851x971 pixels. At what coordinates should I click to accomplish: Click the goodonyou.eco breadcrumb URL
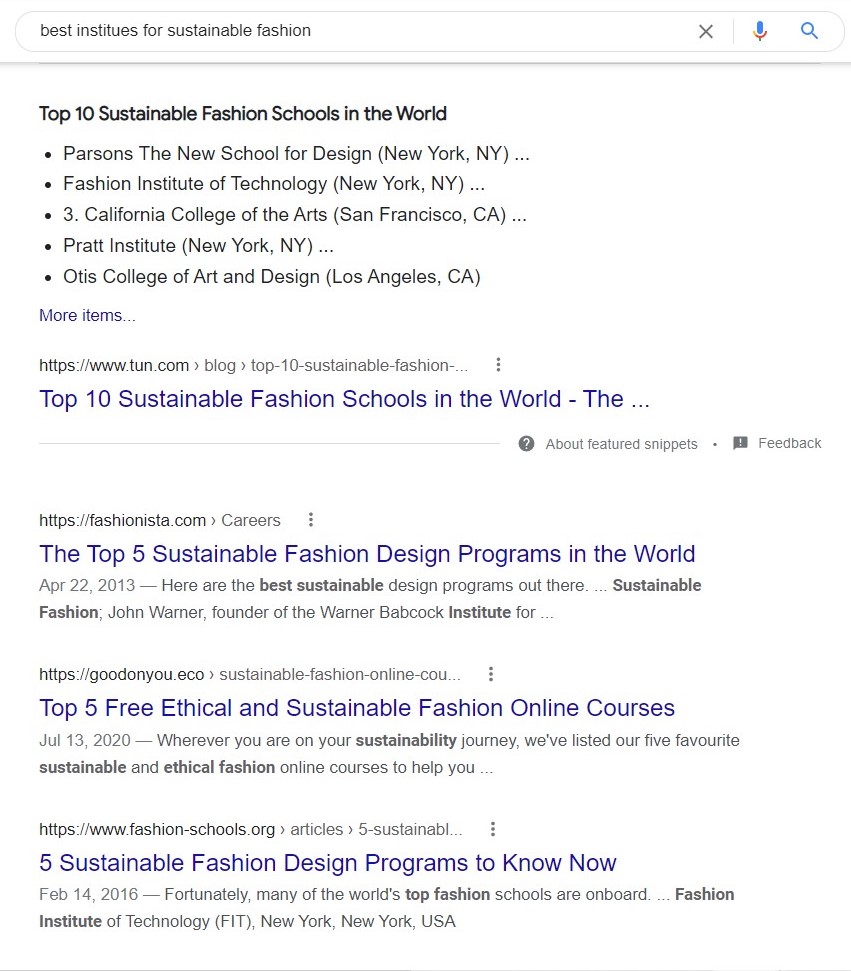249,674
